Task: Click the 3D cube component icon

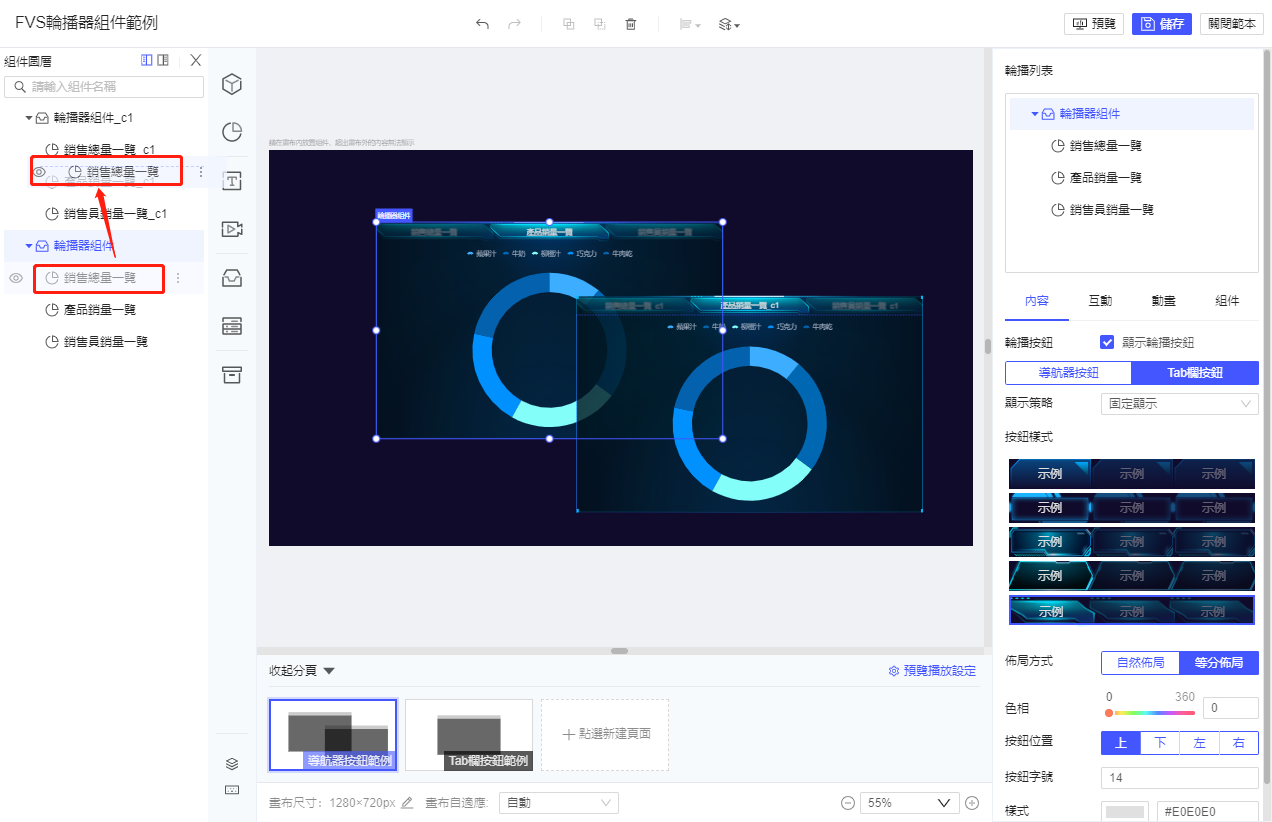Action: 232,84
